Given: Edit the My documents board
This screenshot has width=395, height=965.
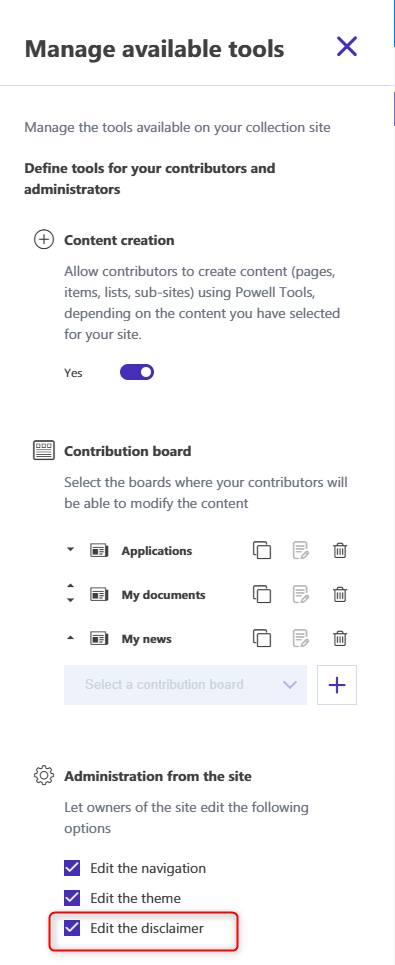Looking at the screenshot, I should [301, 595].
